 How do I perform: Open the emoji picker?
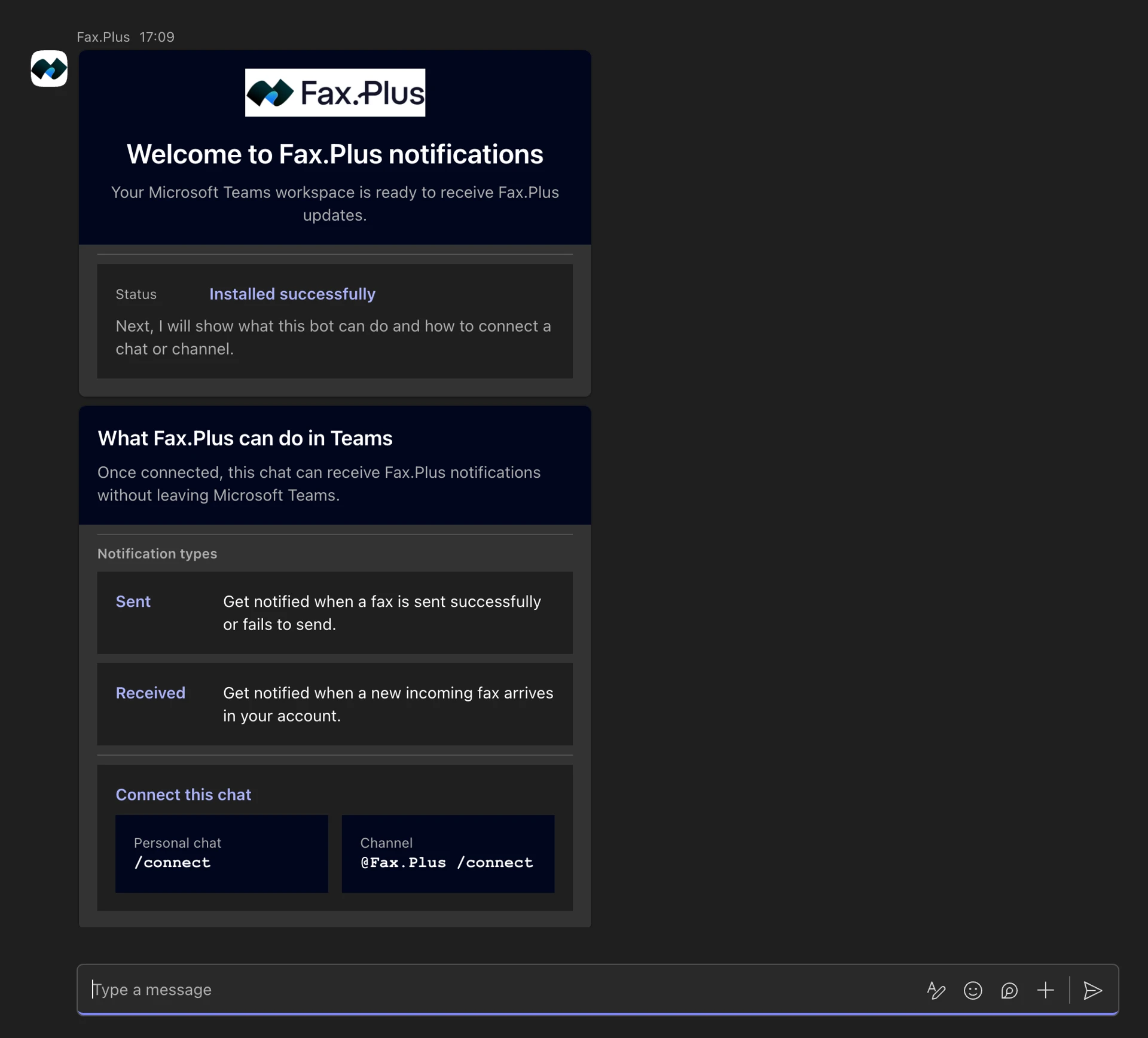pos(973,990)
